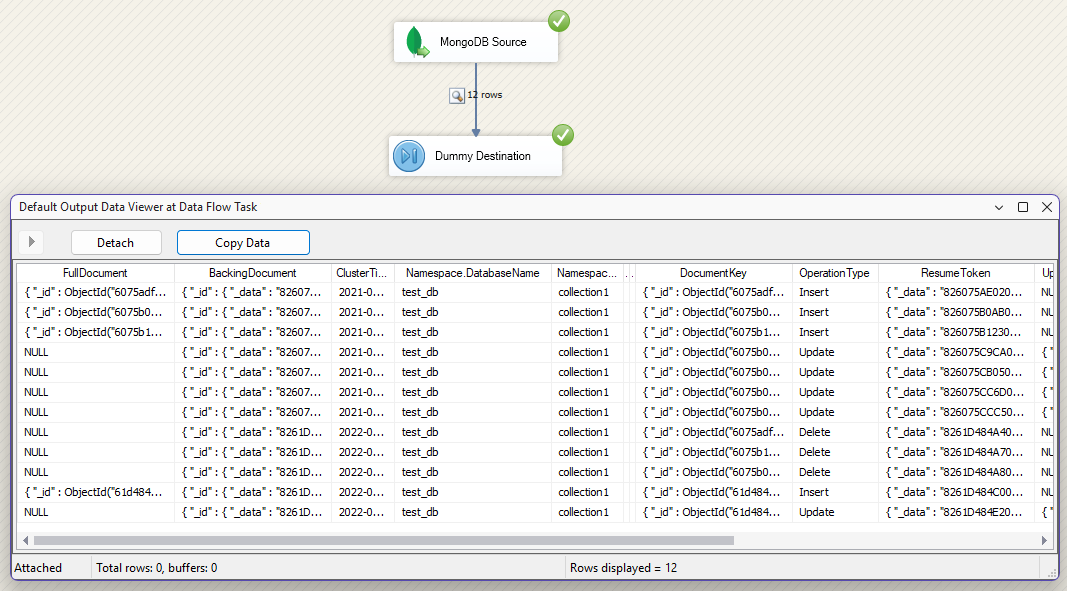Screen dimensions: 1067x591
Task: Click the BackingDocument column header
Action: click(252, 273)
